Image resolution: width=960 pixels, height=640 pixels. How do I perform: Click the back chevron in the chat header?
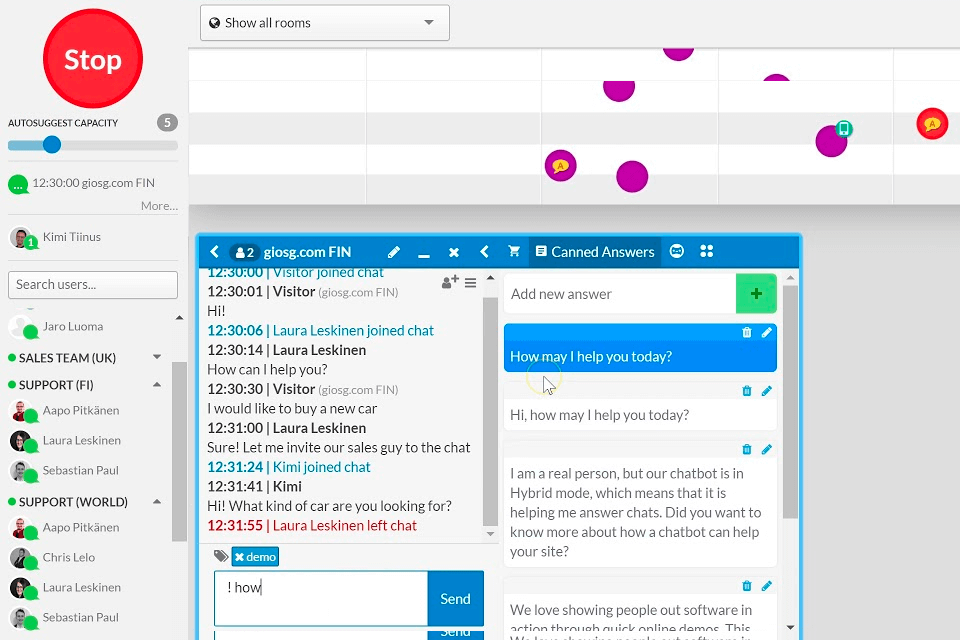coord(215,252)
